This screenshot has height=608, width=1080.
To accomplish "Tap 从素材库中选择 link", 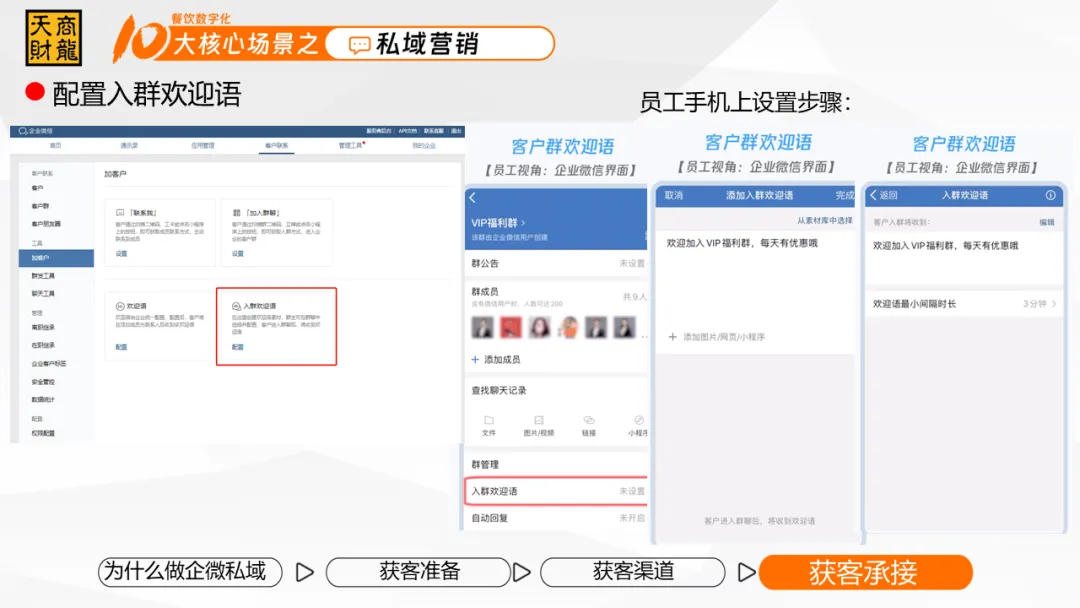I will 824,220.
